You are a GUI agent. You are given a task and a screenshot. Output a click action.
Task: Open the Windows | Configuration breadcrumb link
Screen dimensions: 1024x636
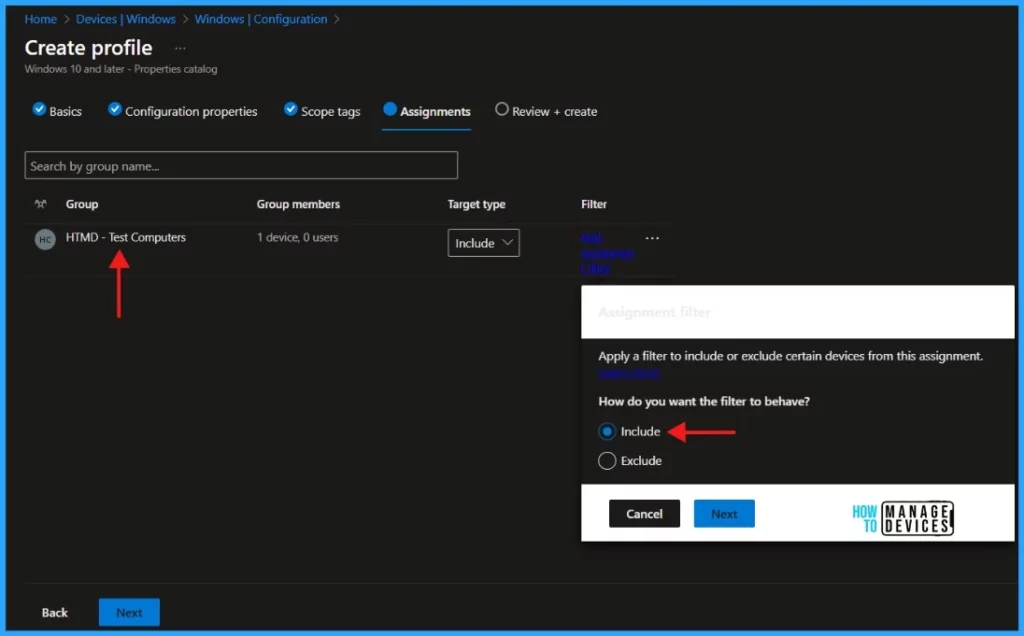tap(261, 19)
